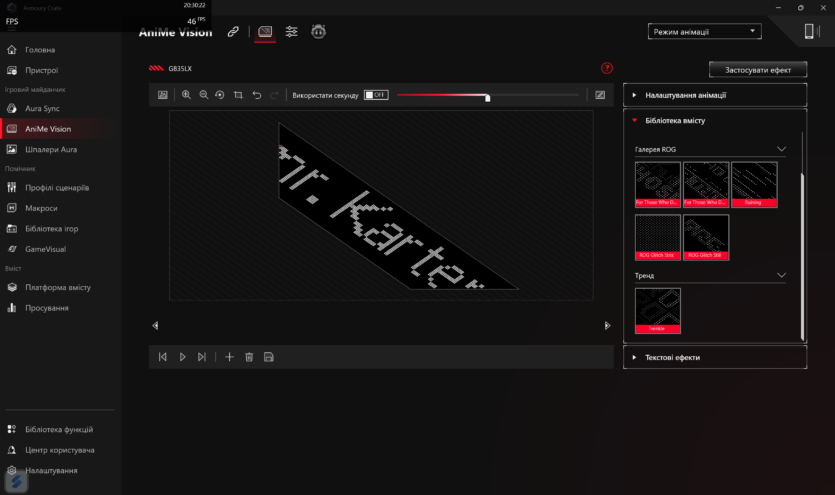Click the phone device icon at top right

809,31
